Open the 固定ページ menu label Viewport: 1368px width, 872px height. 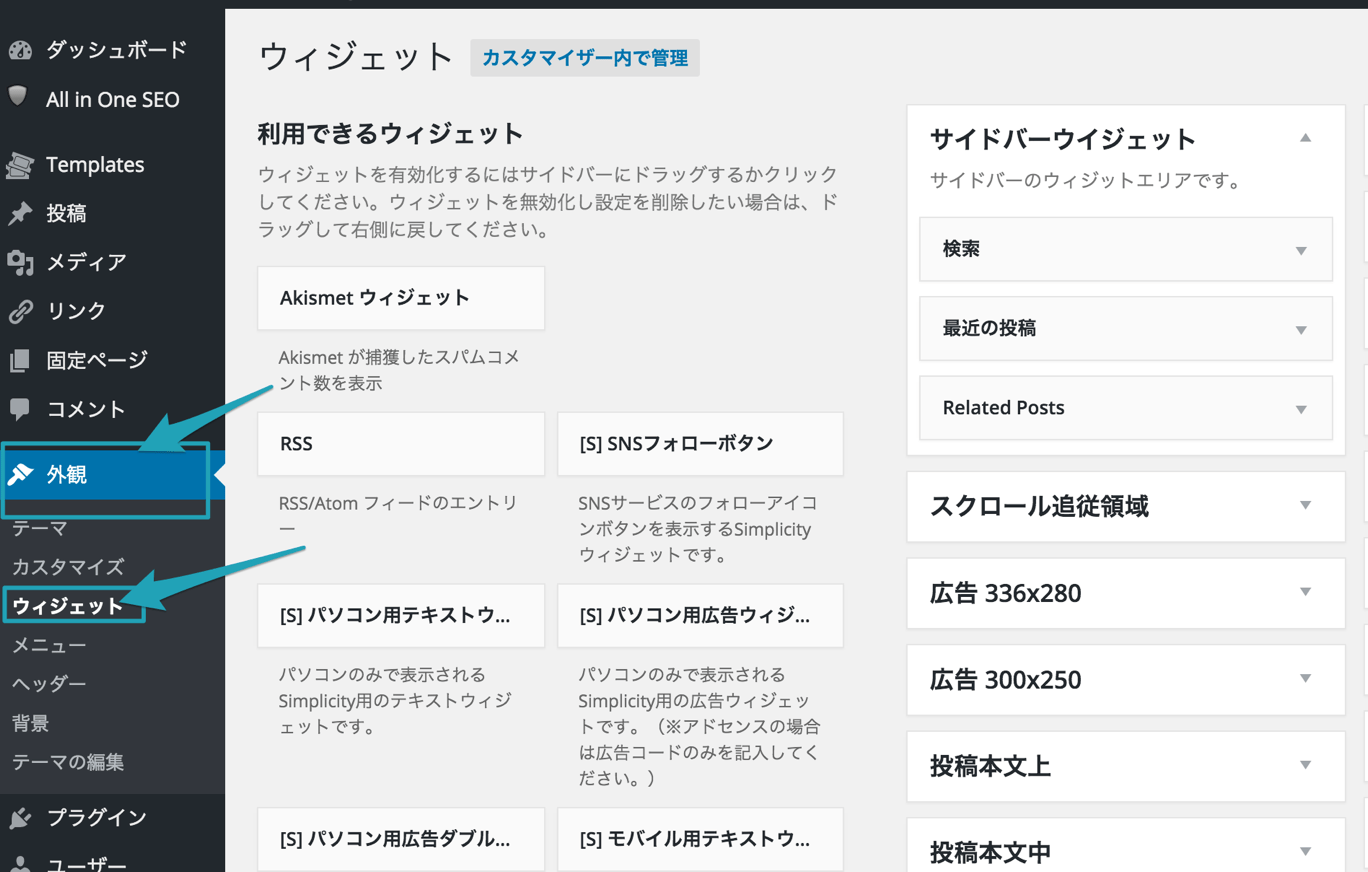tap(97, 360)
